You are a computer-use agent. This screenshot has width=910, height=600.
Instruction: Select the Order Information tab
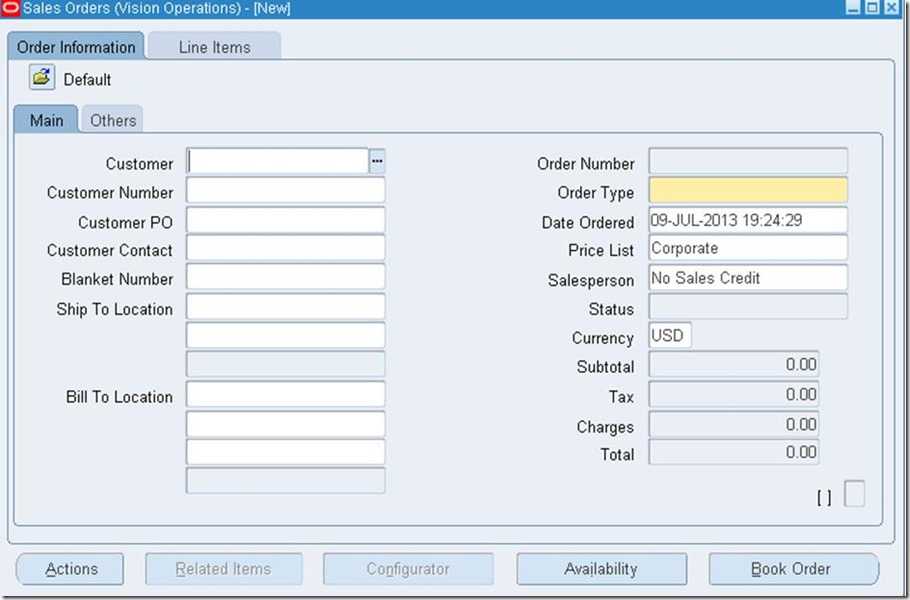(x=76, y=46)
